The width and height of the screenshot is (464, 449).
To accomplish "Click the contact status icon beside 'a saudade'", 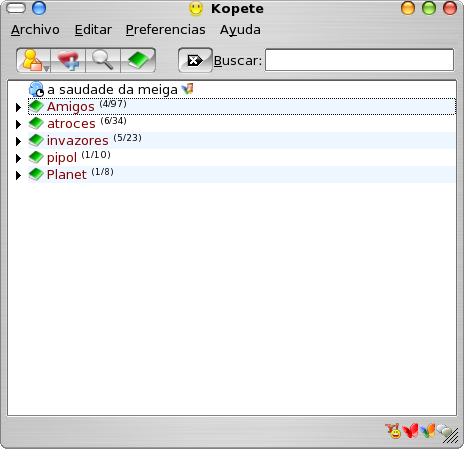I will pos(36,89).
